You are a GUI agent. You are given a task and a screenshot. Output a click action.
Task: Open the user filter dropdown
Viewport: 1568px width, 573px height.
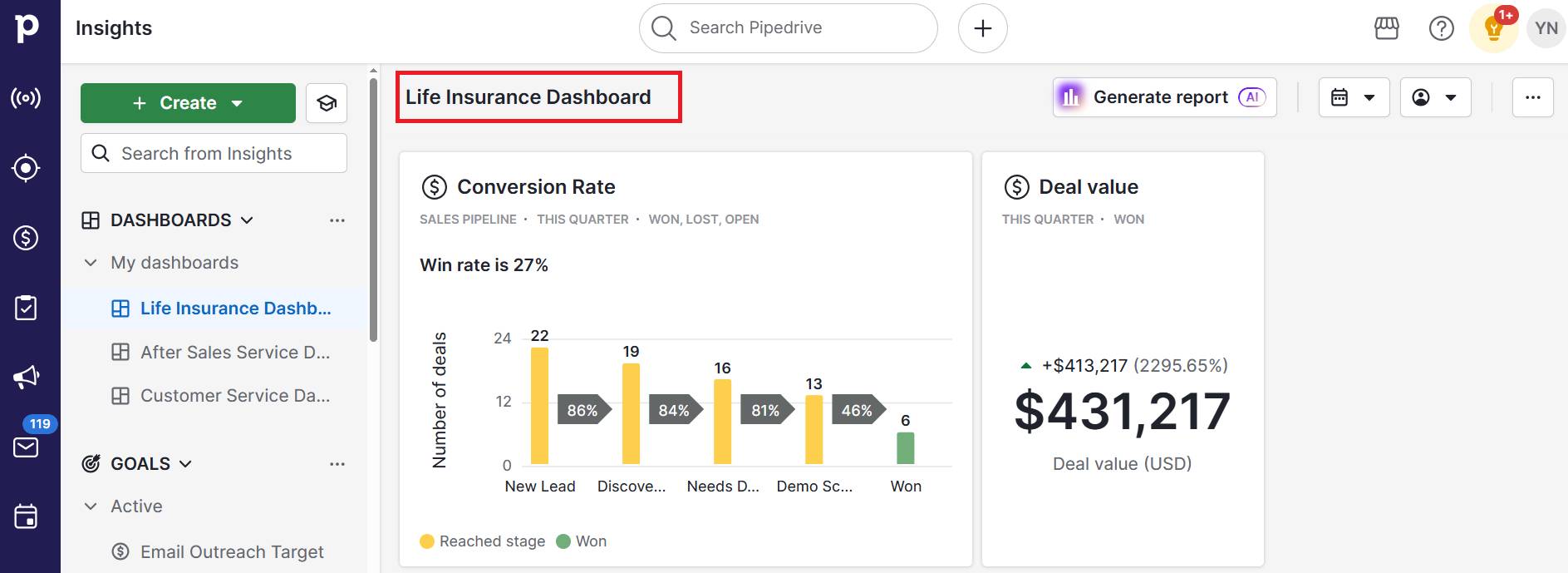[1435, 97]
